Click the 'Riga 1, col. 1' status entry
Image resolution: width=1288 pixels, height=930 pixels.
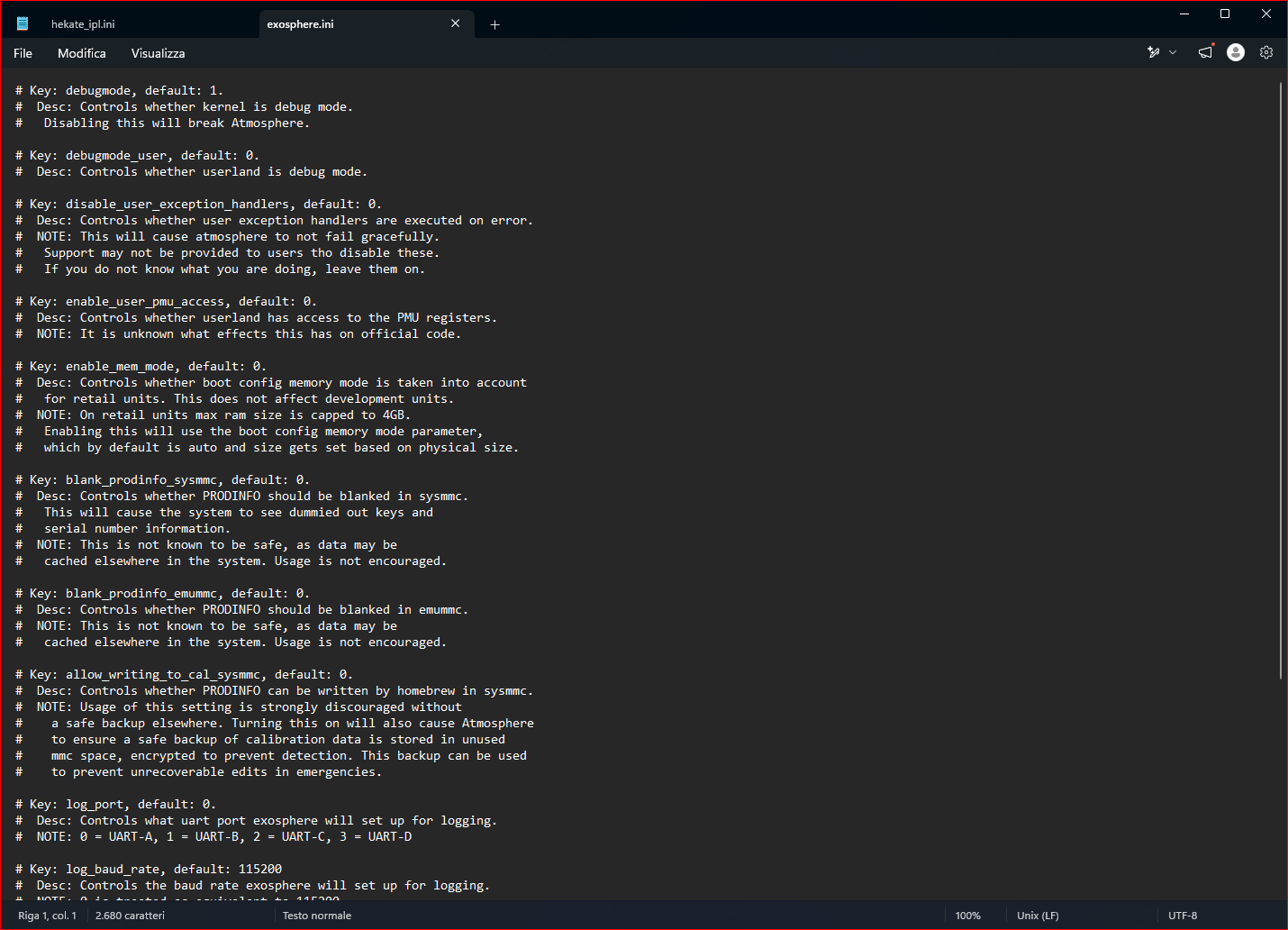coord(48,916)
